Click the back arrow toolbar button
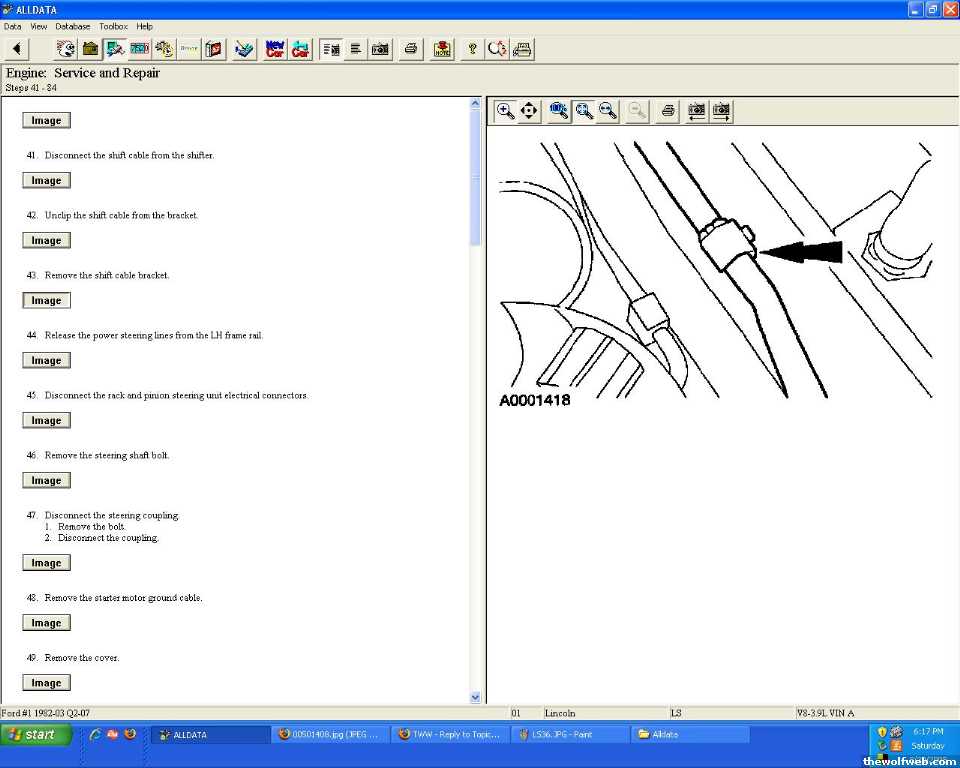Viewport: 960px width, 768px height. coord(17,49)
